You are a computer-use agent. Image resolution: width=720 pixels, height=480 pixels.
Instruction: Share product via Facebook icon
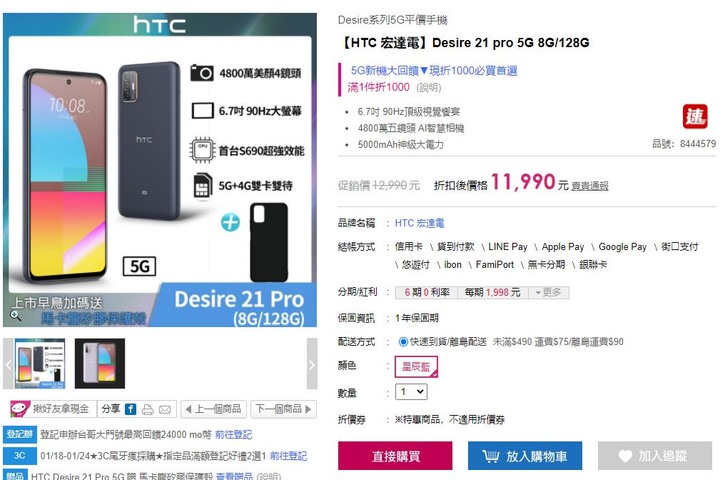131,409
